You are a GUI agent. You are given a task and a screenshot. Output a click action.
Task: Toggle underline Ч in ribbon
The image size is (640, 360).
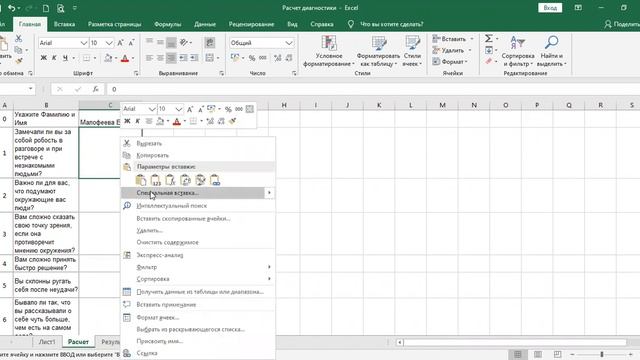point(65,58)
